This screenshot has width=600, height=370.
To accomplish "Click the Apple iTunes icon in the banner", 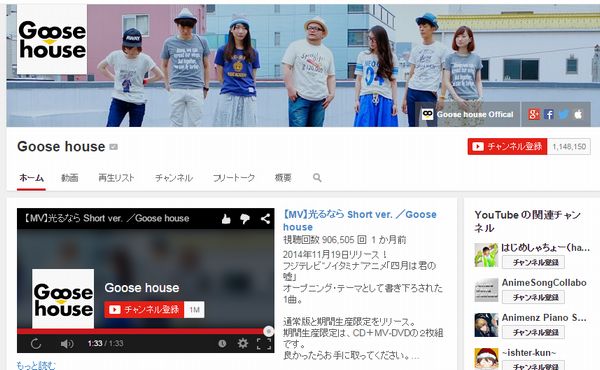I will pyautogui.click(x=578, y=114).
